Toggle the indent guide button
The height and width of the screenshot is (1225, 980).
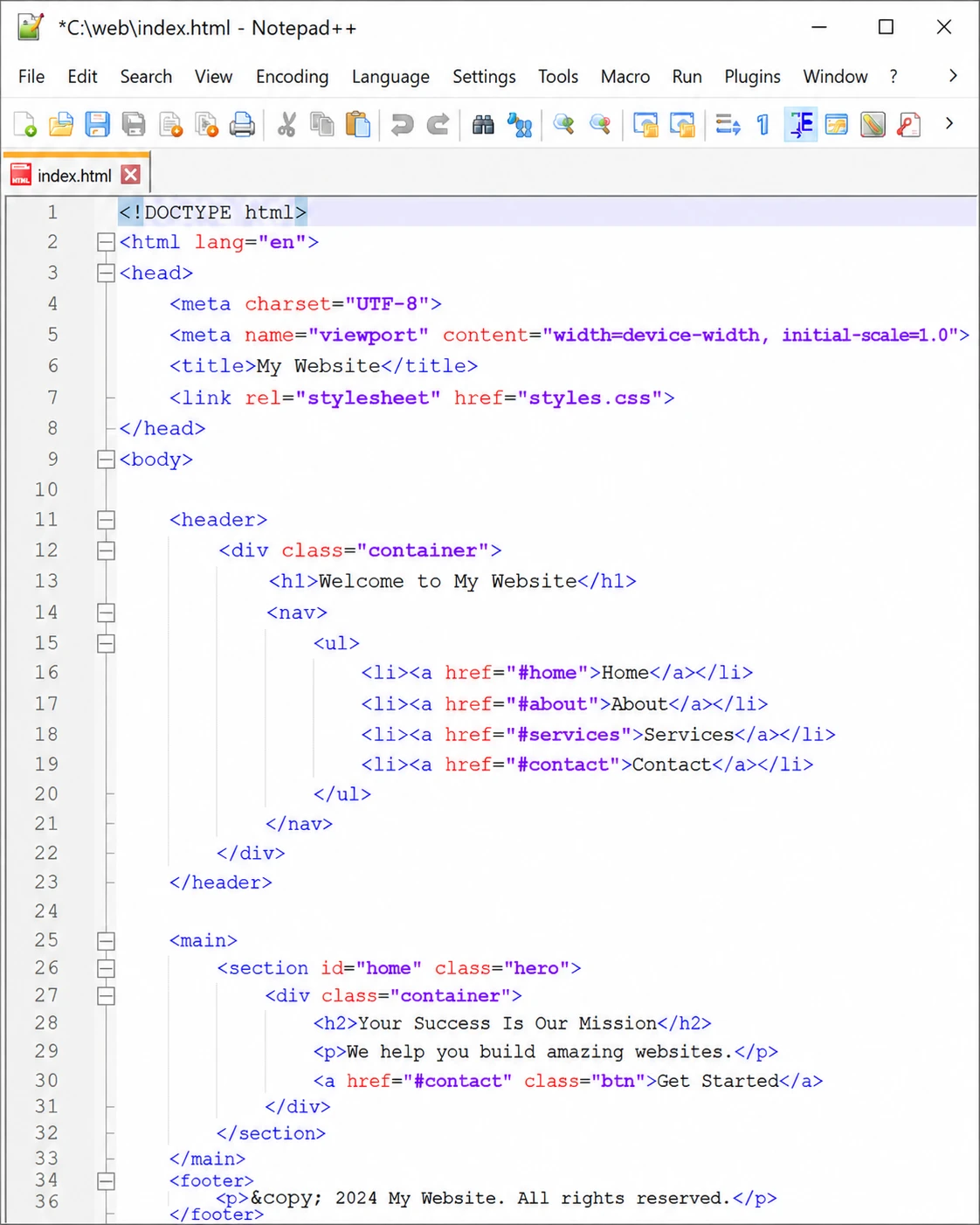(x=800, y=124)
